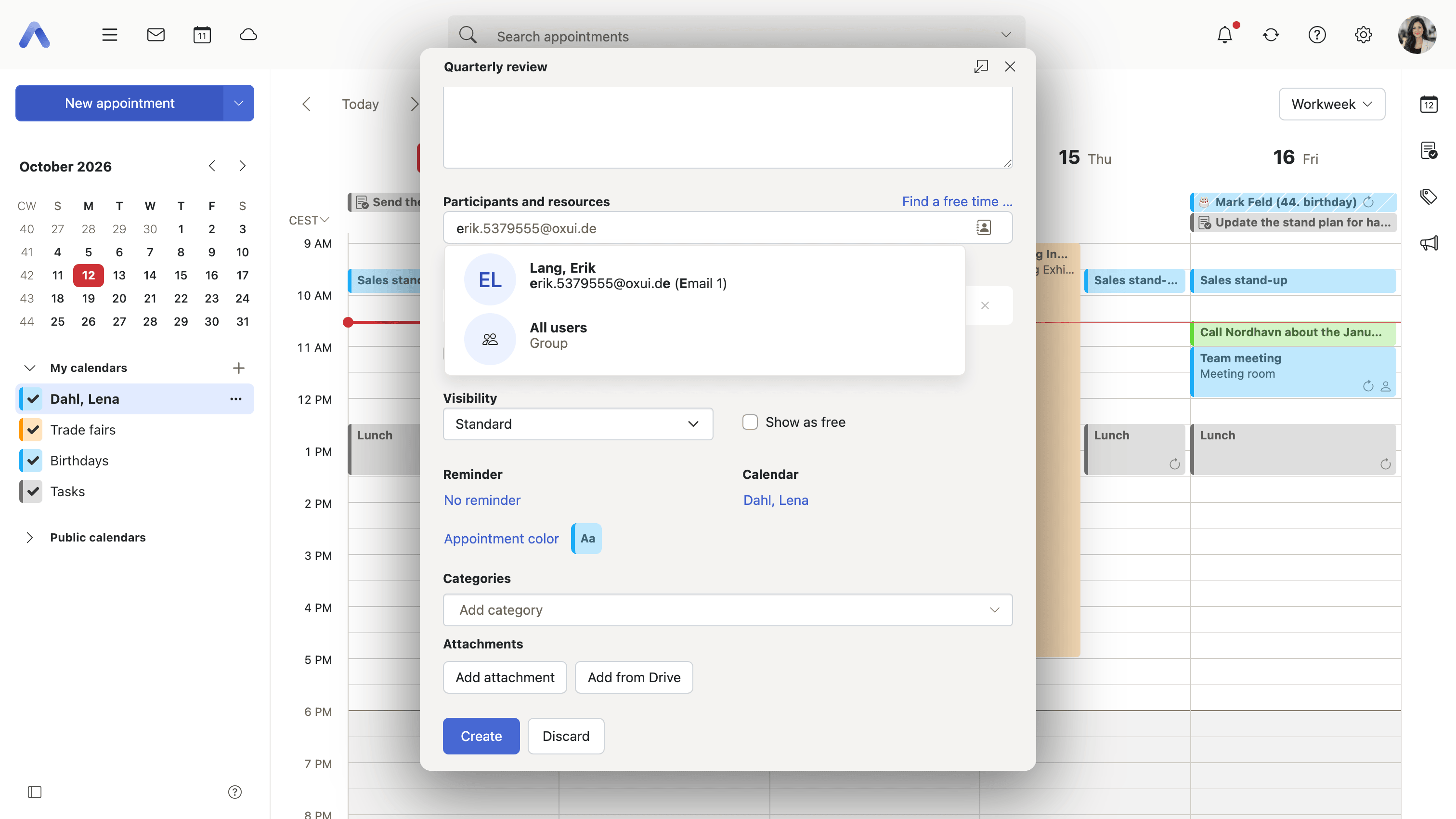Image resolution: width=1456 pixels, height=819 pixels.
Task: Open the tasks icon in right sidebar
Action: click(1429, 150)
